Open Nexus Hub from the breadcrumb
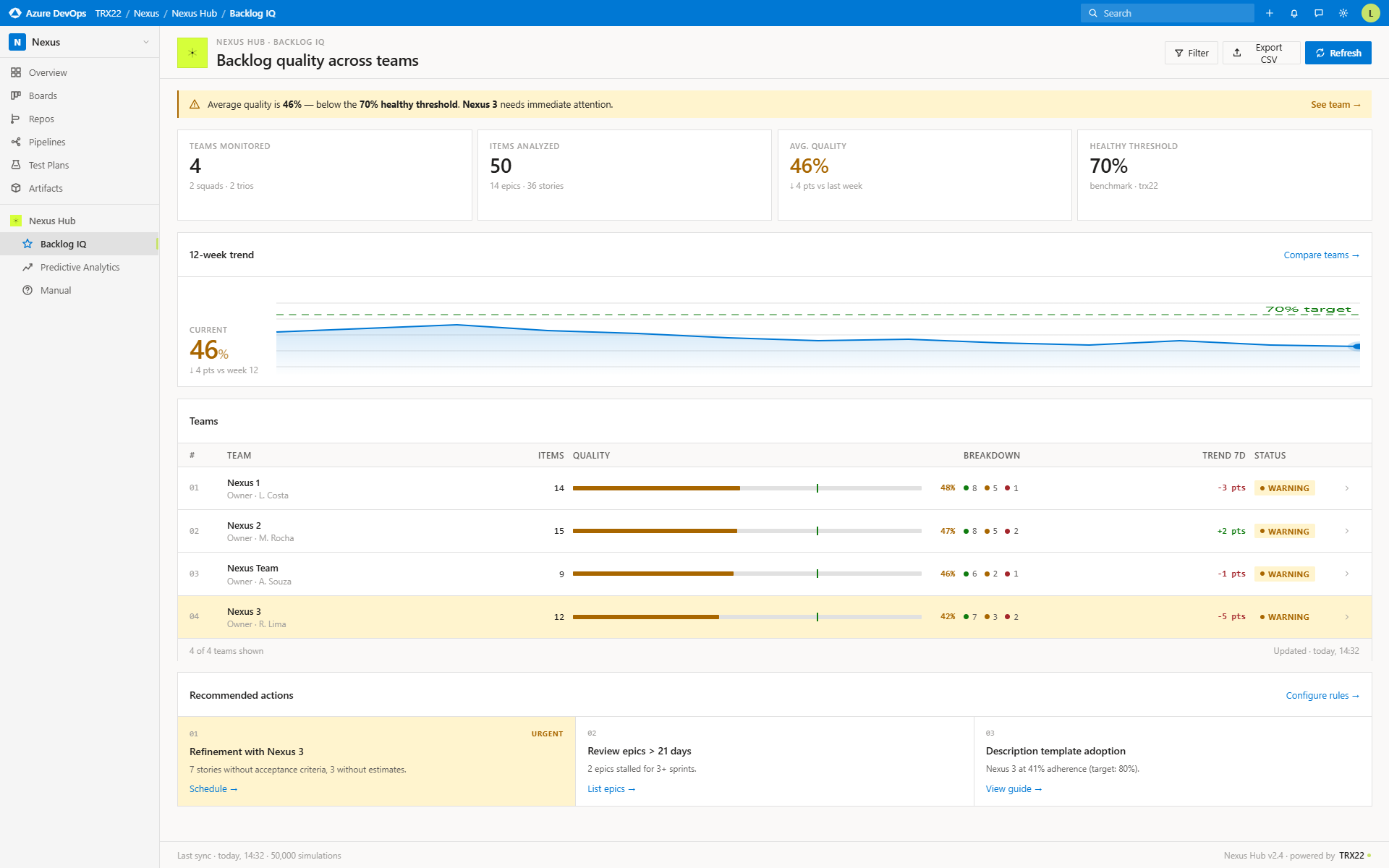 (194, 13)
